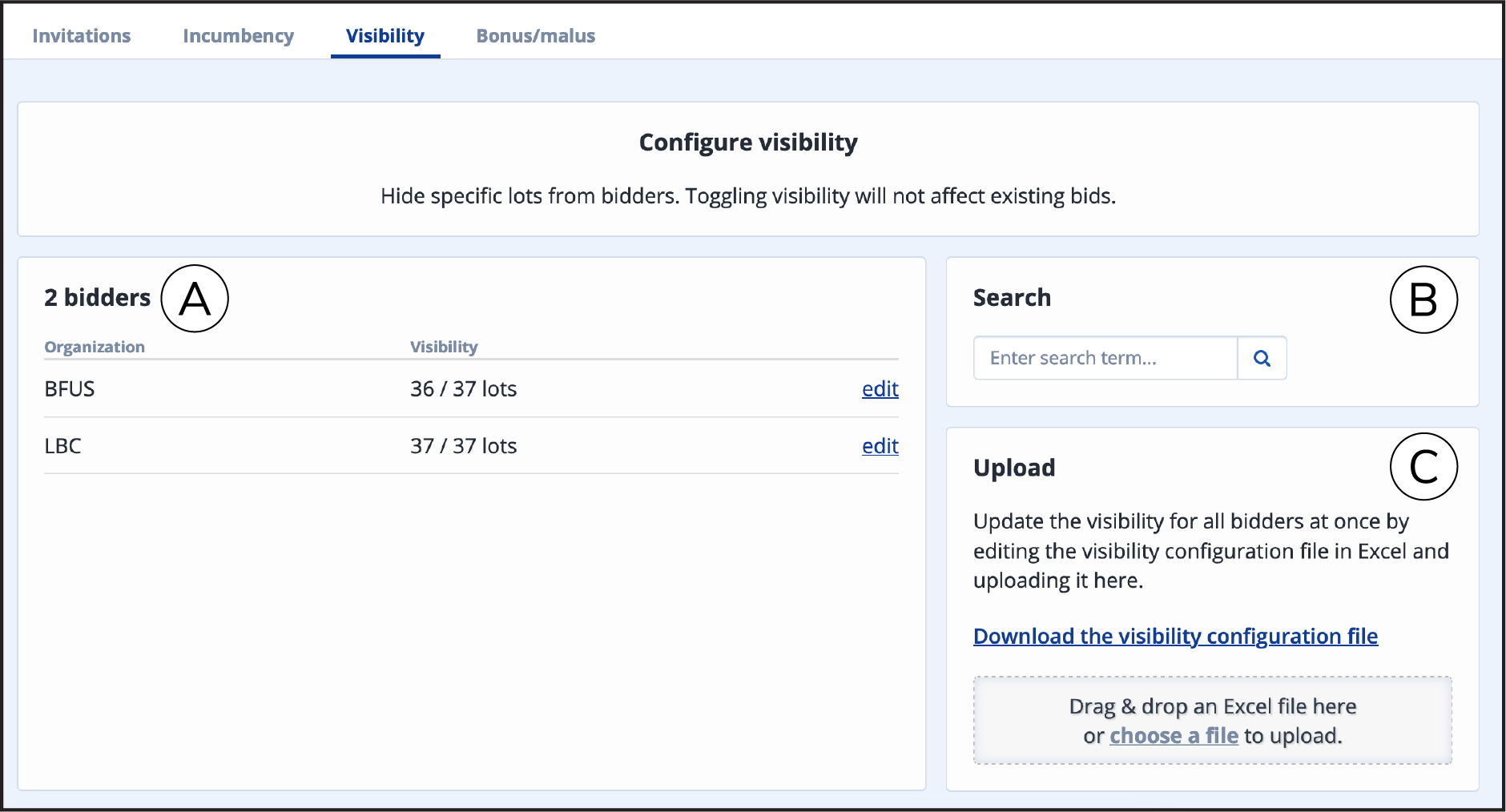The width and height of the screenshot is (1506, 812).
Task: Click the Configure visibility heading
Action: tap(748, 143)
